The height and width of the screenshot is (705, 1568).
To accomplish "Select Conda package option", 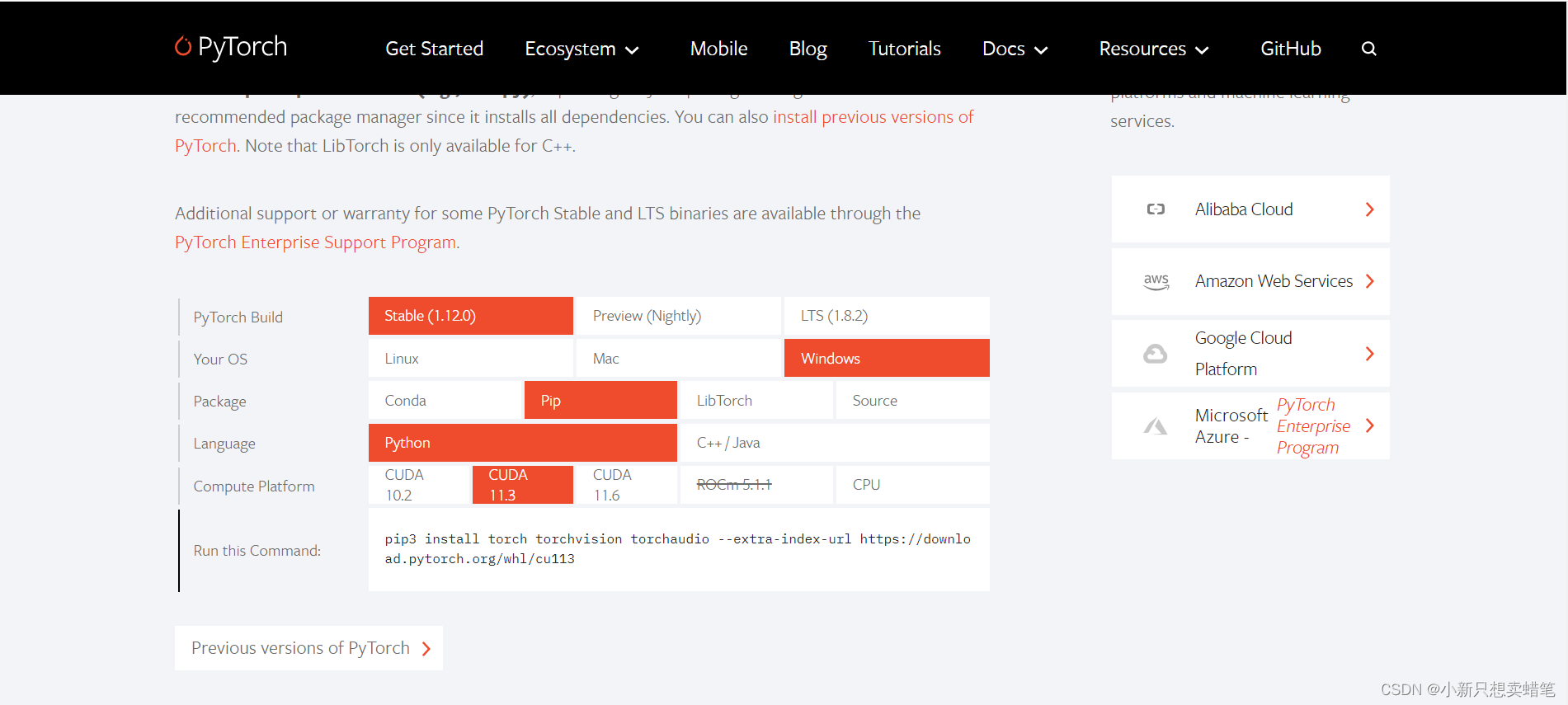I will 445,400.
